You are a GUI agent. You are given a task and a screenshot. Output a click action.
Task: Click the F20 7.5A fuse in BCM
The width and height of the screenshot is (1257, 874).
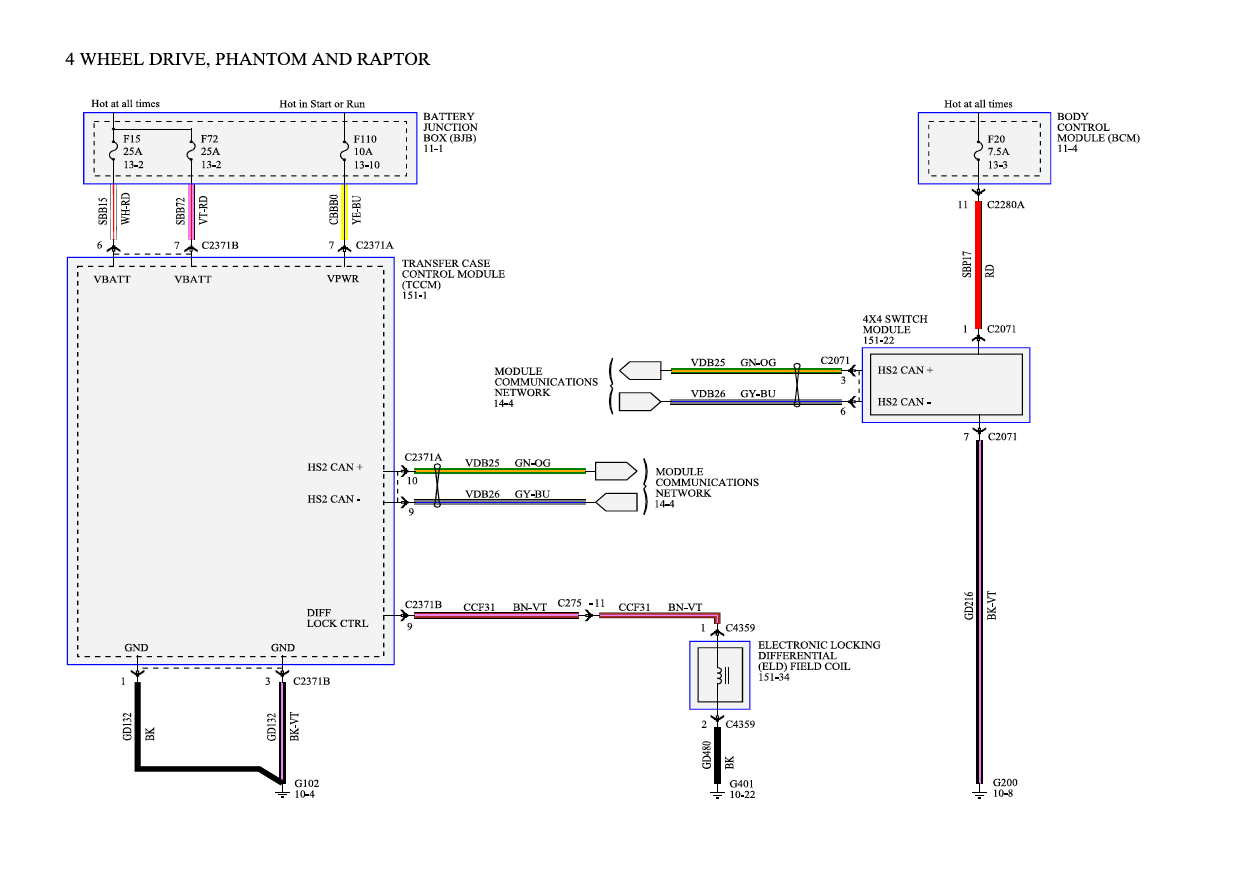tap(978, 151)
